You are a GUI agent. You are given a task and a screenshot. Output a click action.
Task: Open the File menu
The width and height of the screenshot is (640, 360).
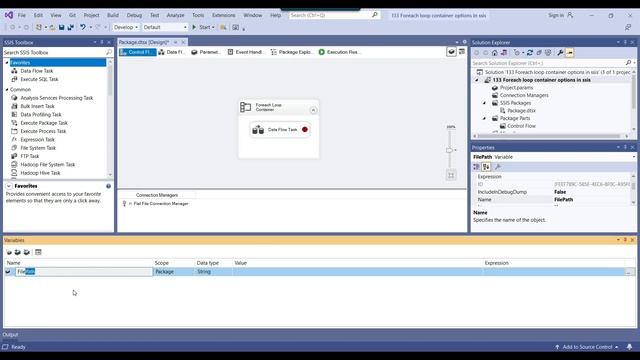(x=22, y=15)
